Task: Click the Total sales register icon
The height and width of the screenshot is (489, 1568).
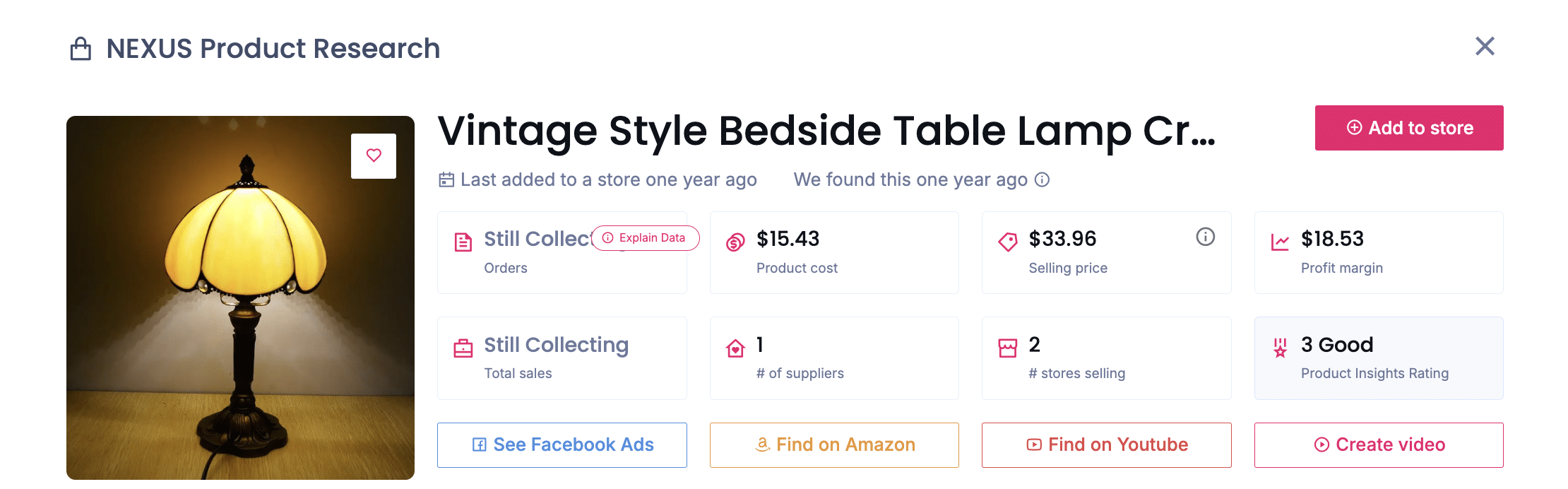Action: 463,348
